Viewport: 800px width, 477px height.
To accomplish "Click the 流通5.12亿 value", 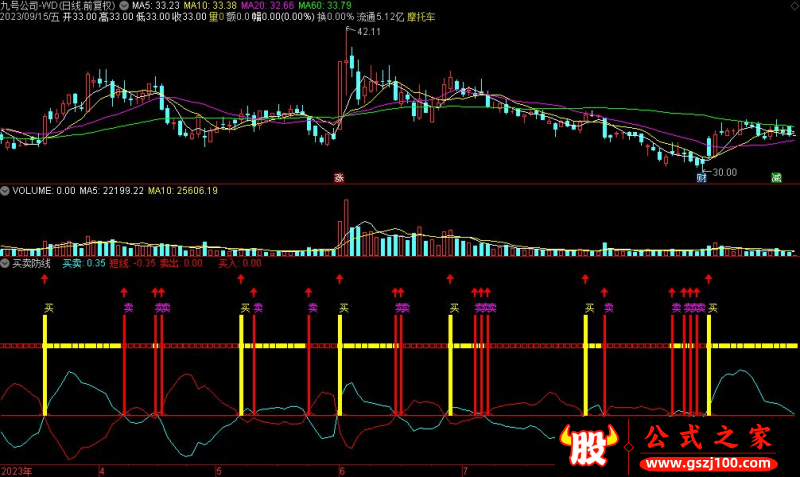I will coord(380,17).
